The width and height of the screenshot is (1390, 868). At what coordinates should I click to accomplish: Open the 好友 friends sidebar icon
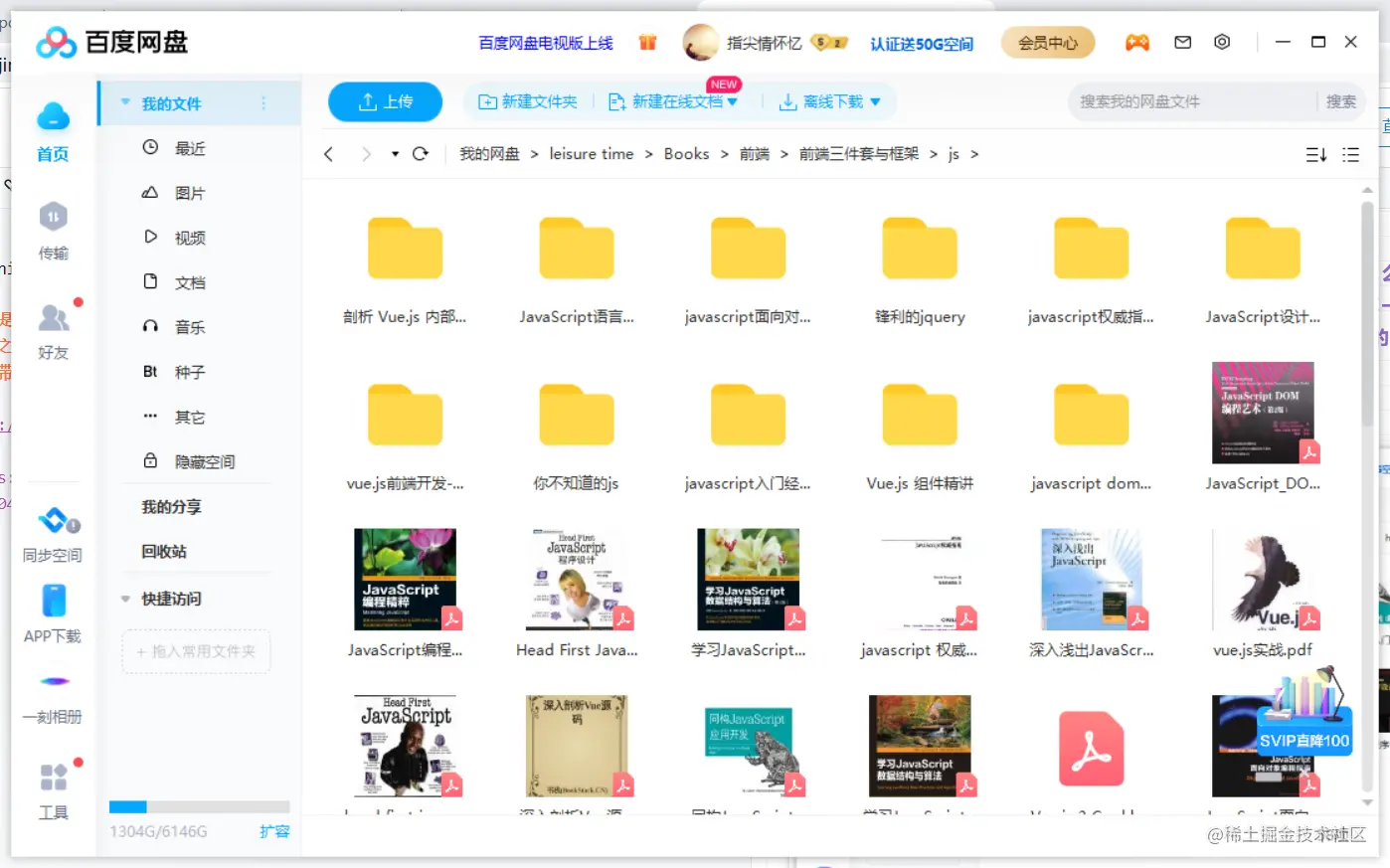point(53,331)
